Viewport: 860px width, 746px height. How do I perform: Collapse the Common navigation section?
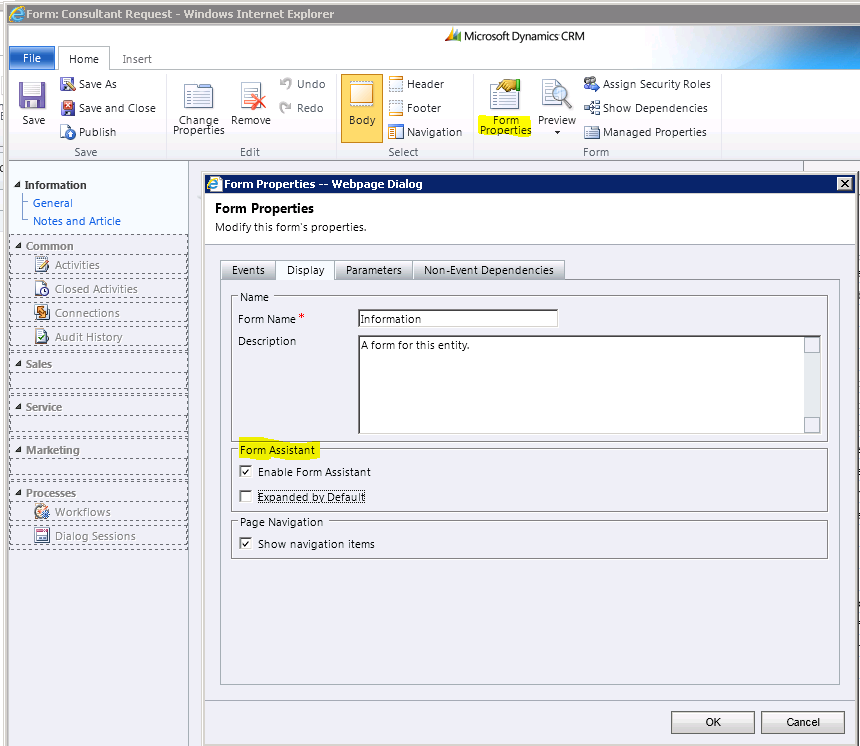coord(19,246)
